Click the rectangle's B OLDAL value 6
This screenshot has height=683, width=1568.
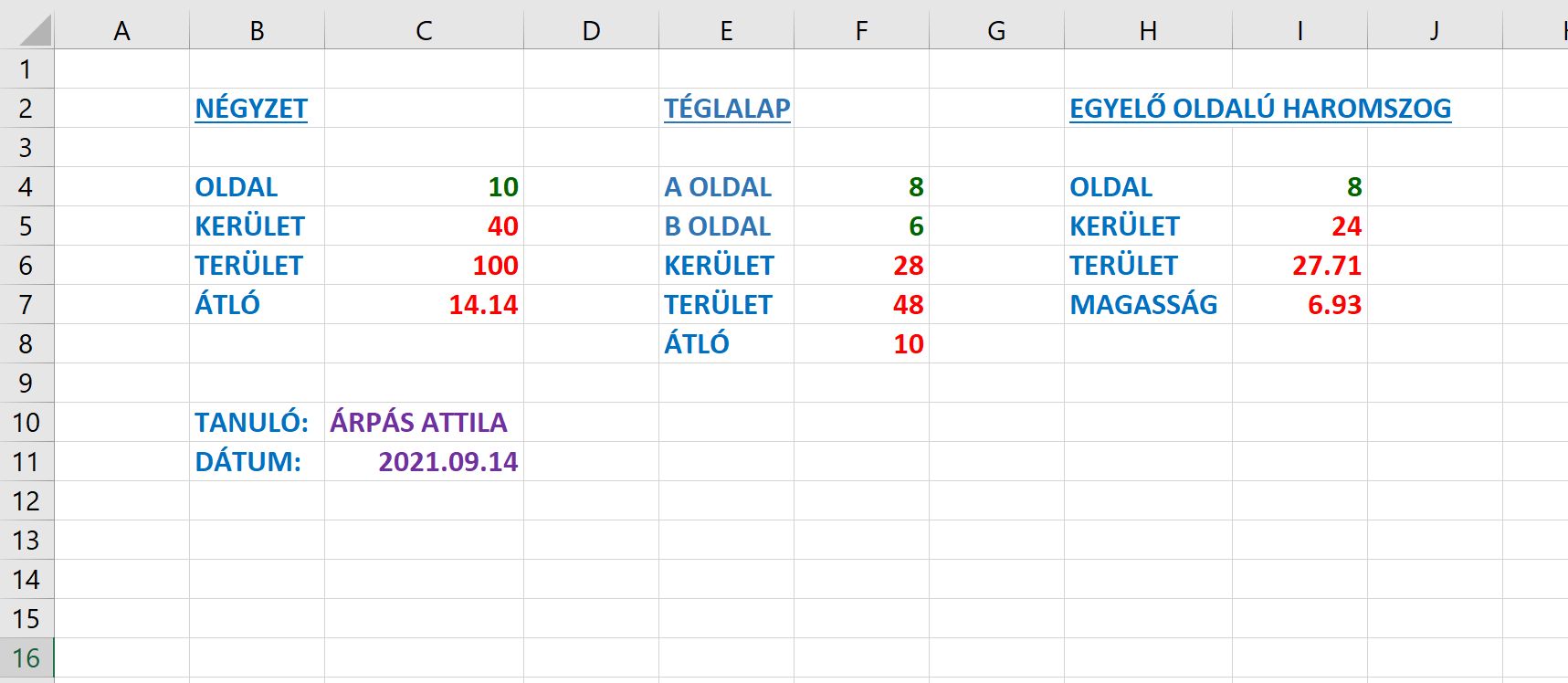tap(915, 226)
